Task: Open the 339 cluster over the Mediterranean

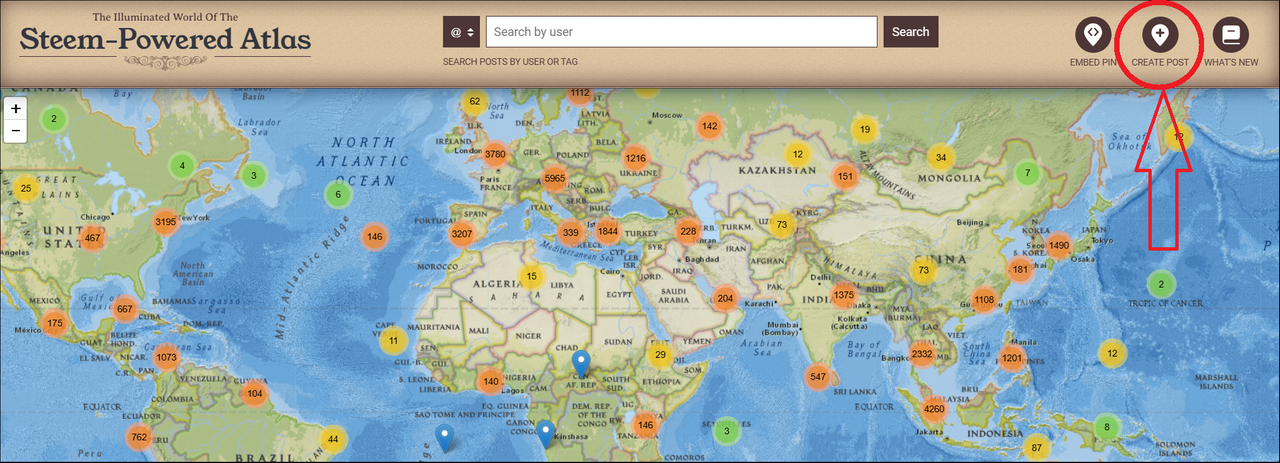Action: (x=570, y=233)
